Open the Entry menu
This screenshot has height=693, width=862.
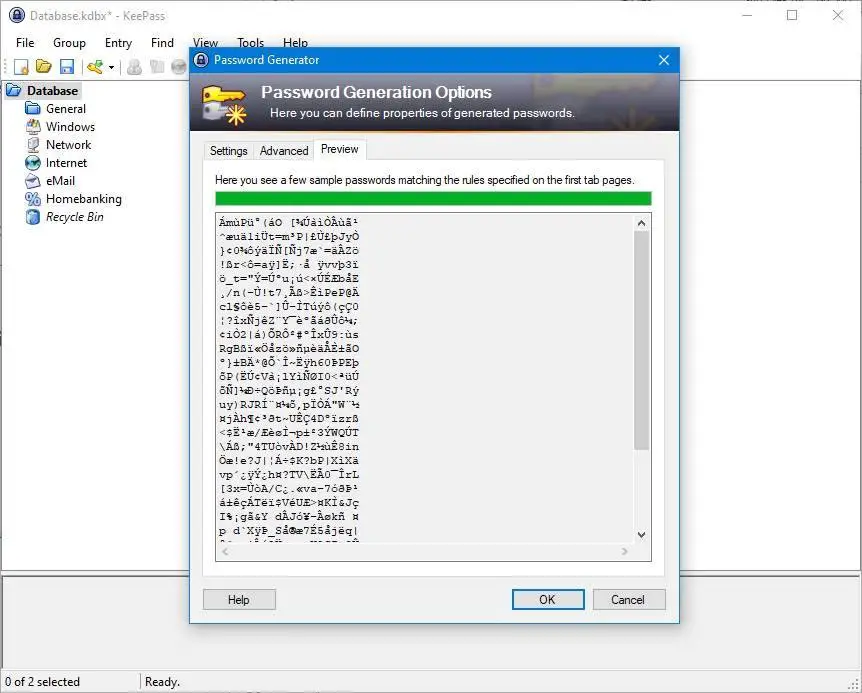tap(118, 43)
